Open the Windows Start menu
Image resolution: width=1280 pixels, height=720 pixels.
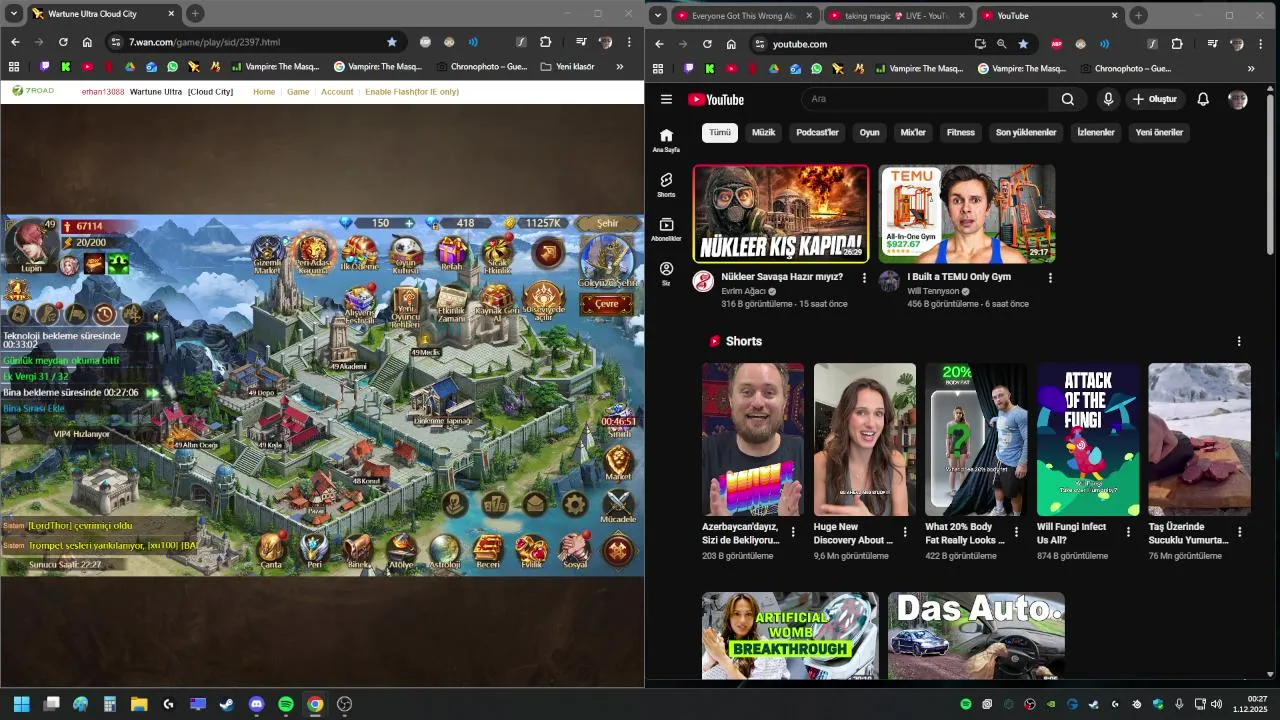click(x=22, y=704)
